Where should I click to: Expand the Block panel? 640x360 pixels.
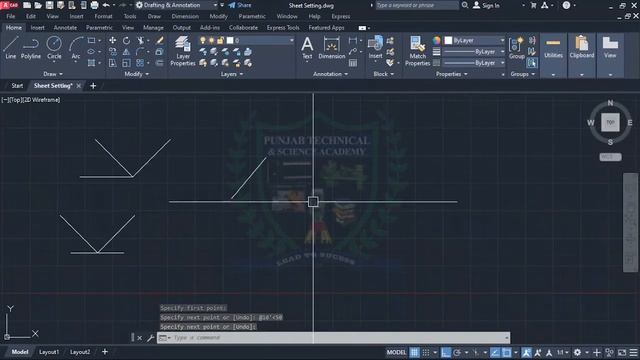click(x=383, y=74)
